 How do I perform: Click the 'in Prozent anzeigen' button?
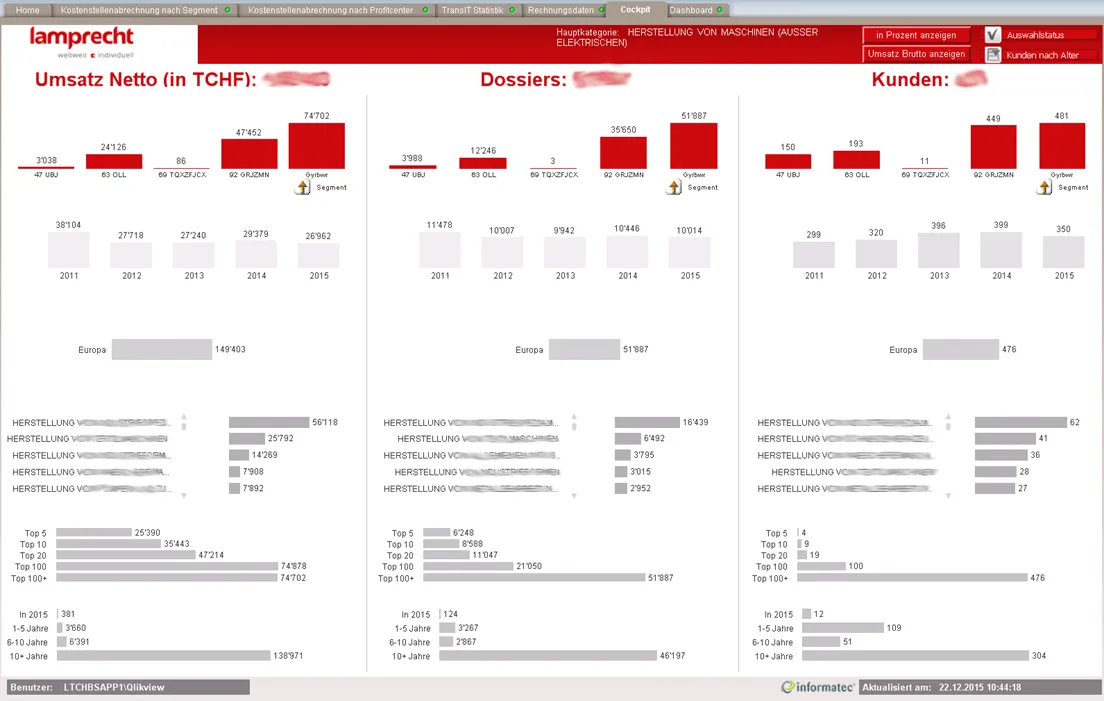point(916,35)
